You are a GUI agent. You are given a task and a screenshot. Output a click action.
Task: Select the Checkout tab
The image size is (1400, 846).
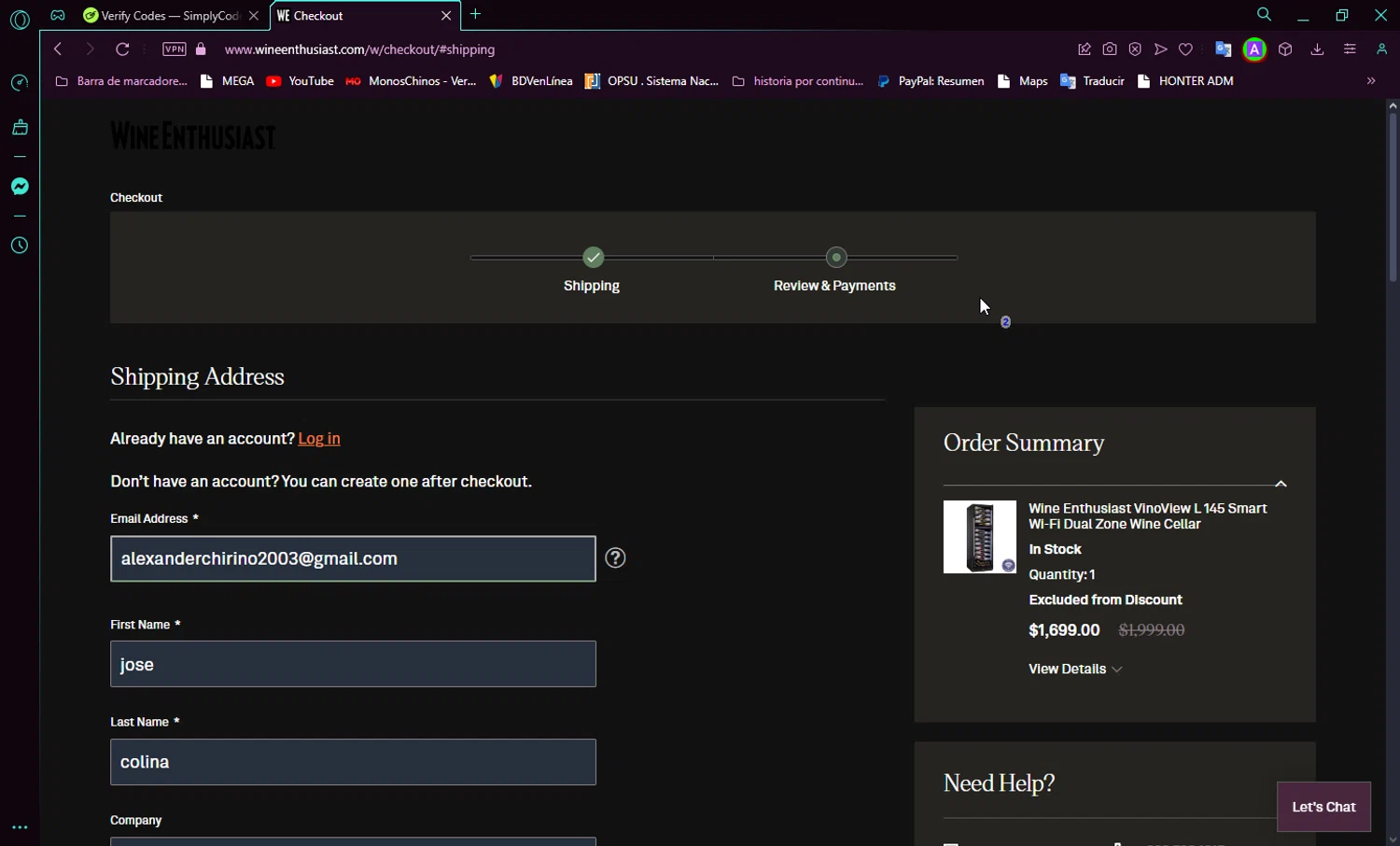pos(365,16)
